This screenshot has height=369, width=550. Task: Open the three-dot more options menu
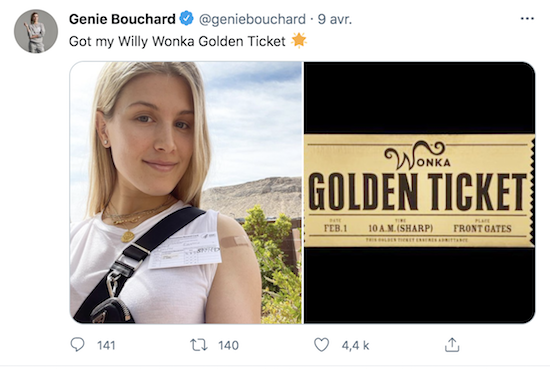click(x=527, y=19)
